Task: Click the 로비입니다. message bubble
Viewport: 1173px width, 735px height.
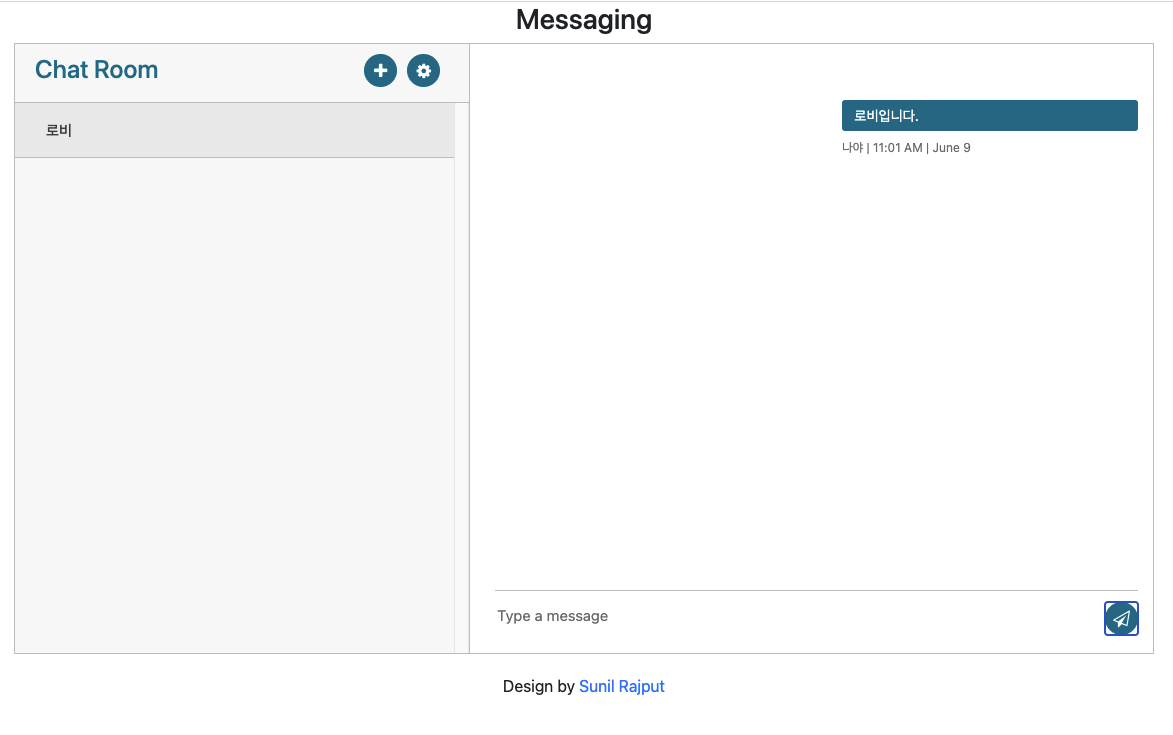Action: click(990, 115)
